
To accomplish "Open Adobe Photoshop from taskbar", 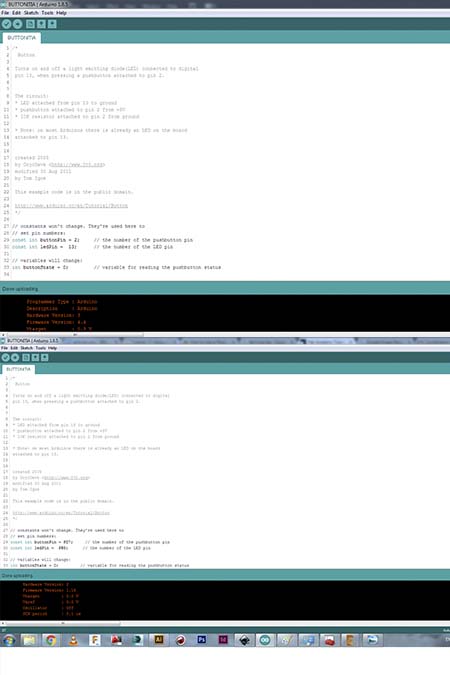I will pyautogui.click(x=201, y=640).
